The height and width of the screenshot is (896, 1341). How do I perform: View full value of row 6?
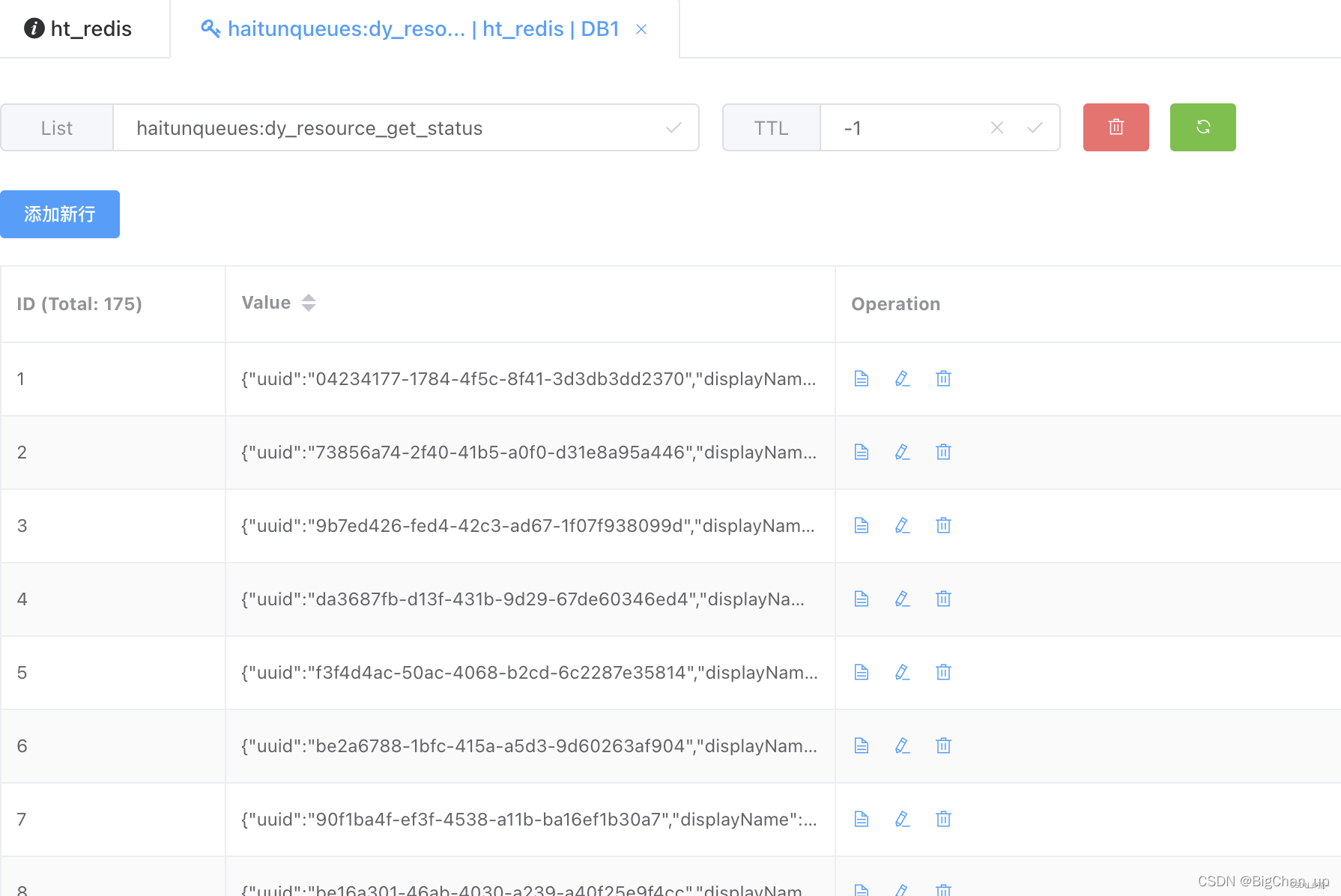tap(862, 745)
